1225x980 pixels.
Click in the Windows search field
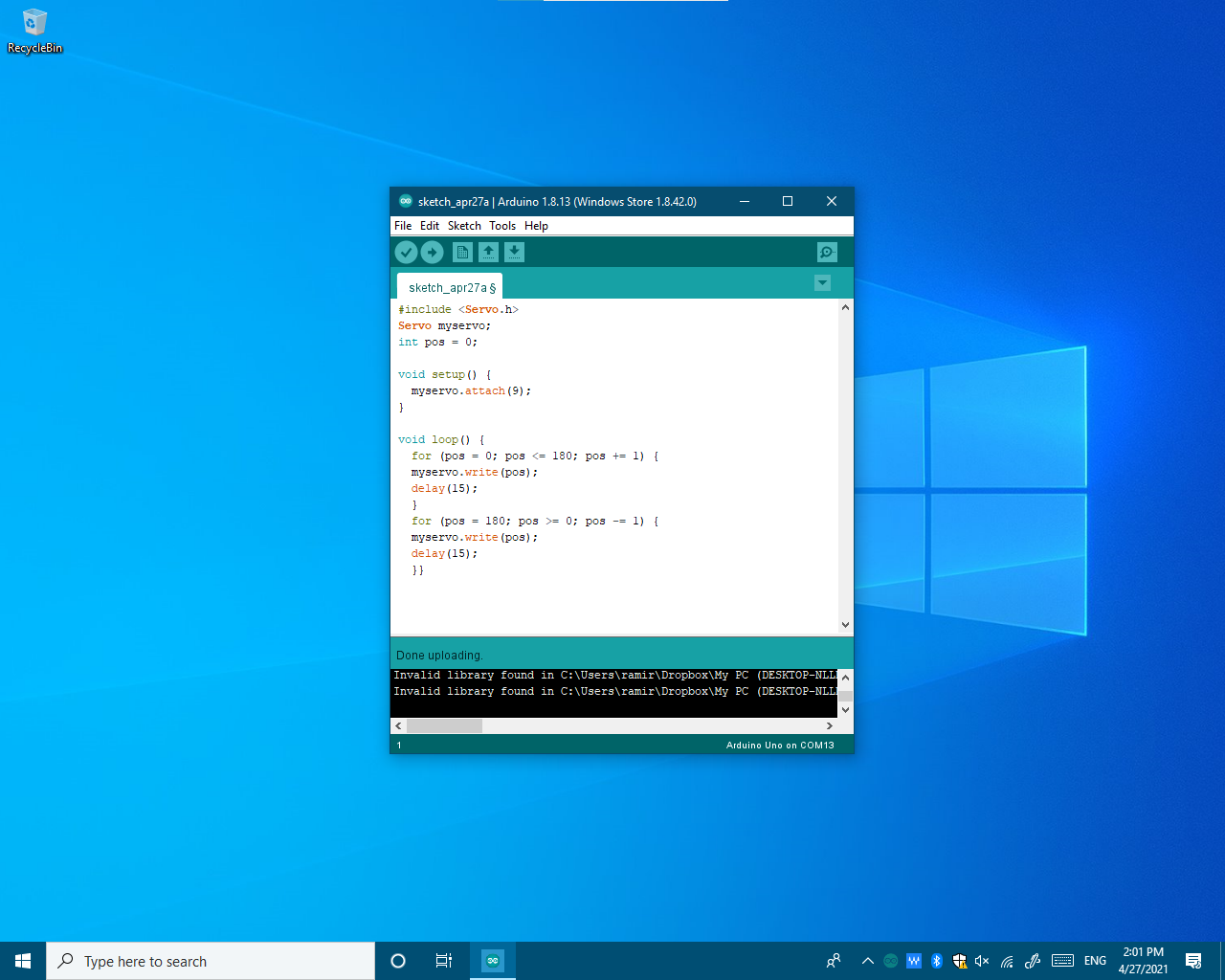coord(211,961)
